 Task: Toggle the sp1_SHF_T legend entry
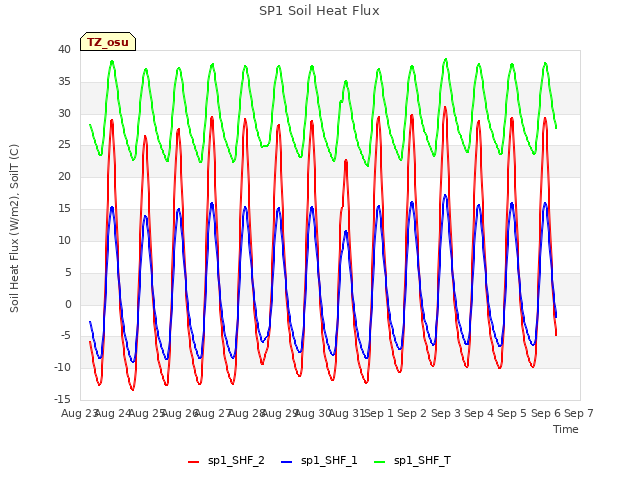[412, 461]
